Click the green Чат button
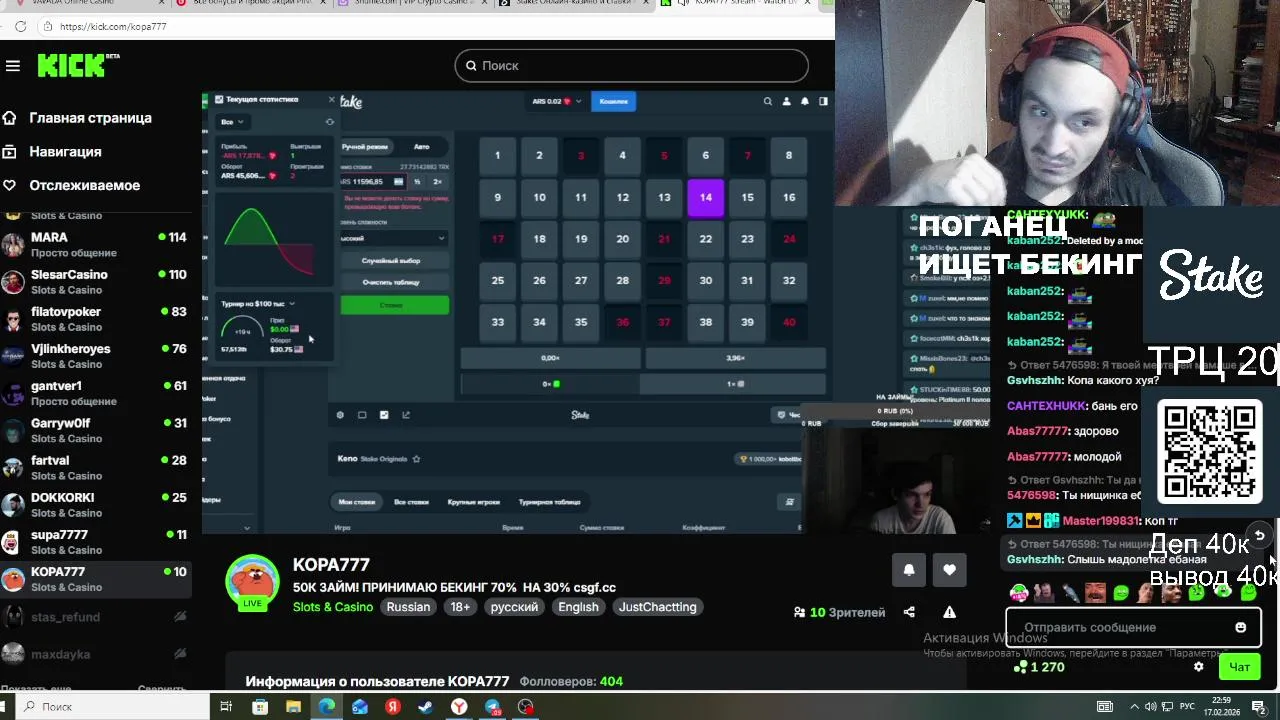 (x=1240, y=667)
